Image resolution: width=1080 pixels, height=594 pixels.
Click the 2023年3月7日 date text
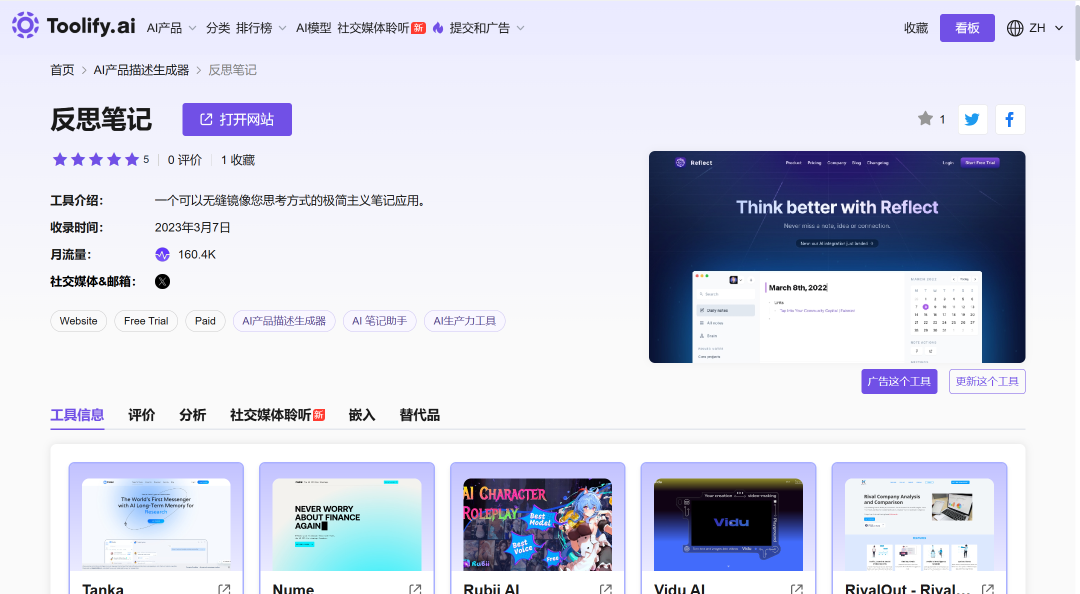[x=192, y=227]
